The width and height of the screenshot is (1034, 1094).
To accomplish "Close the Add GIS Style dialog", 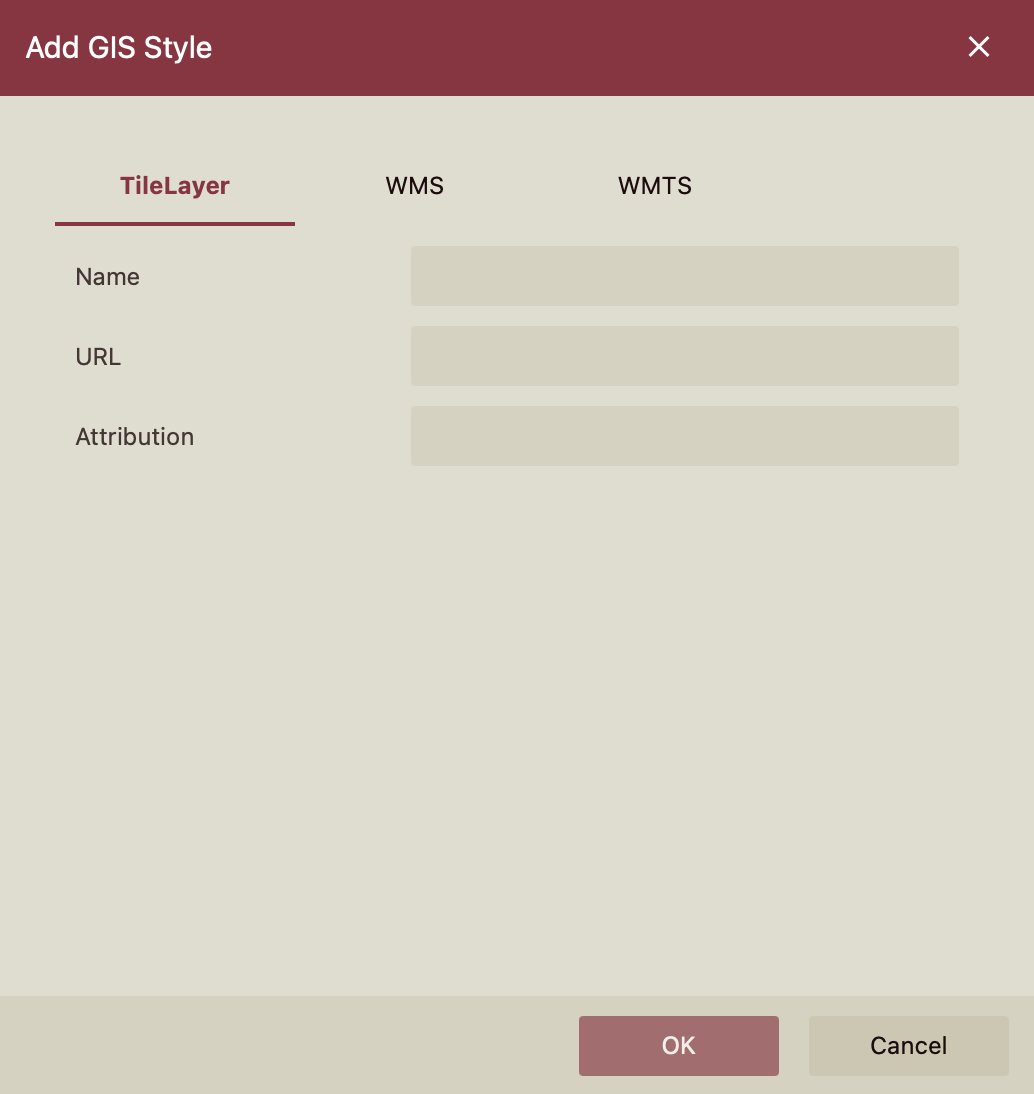I will click(x=978, y=47).
